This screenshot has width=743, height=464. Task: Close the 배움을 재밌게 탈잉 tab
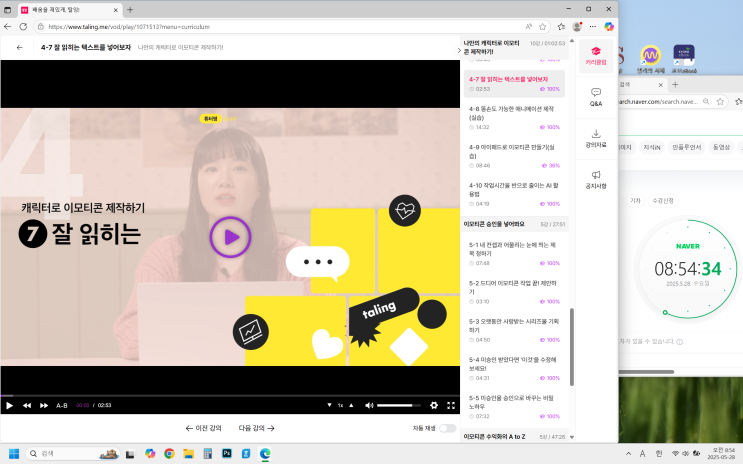(116, 10)
